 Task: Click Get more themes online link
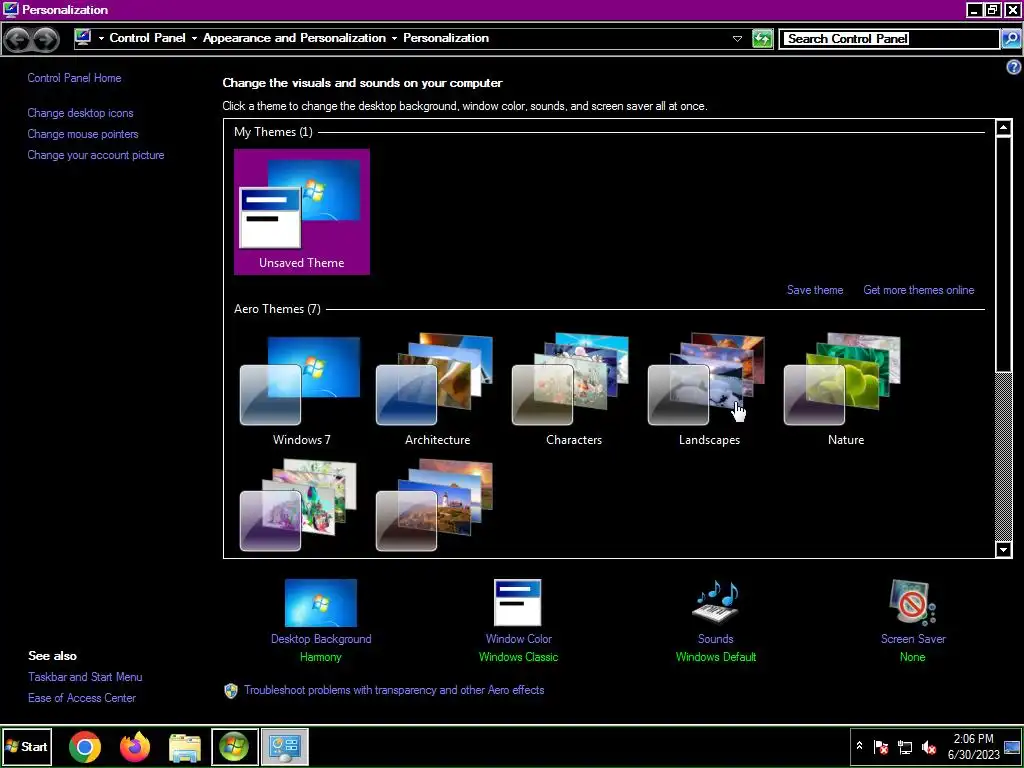[919, 290]
